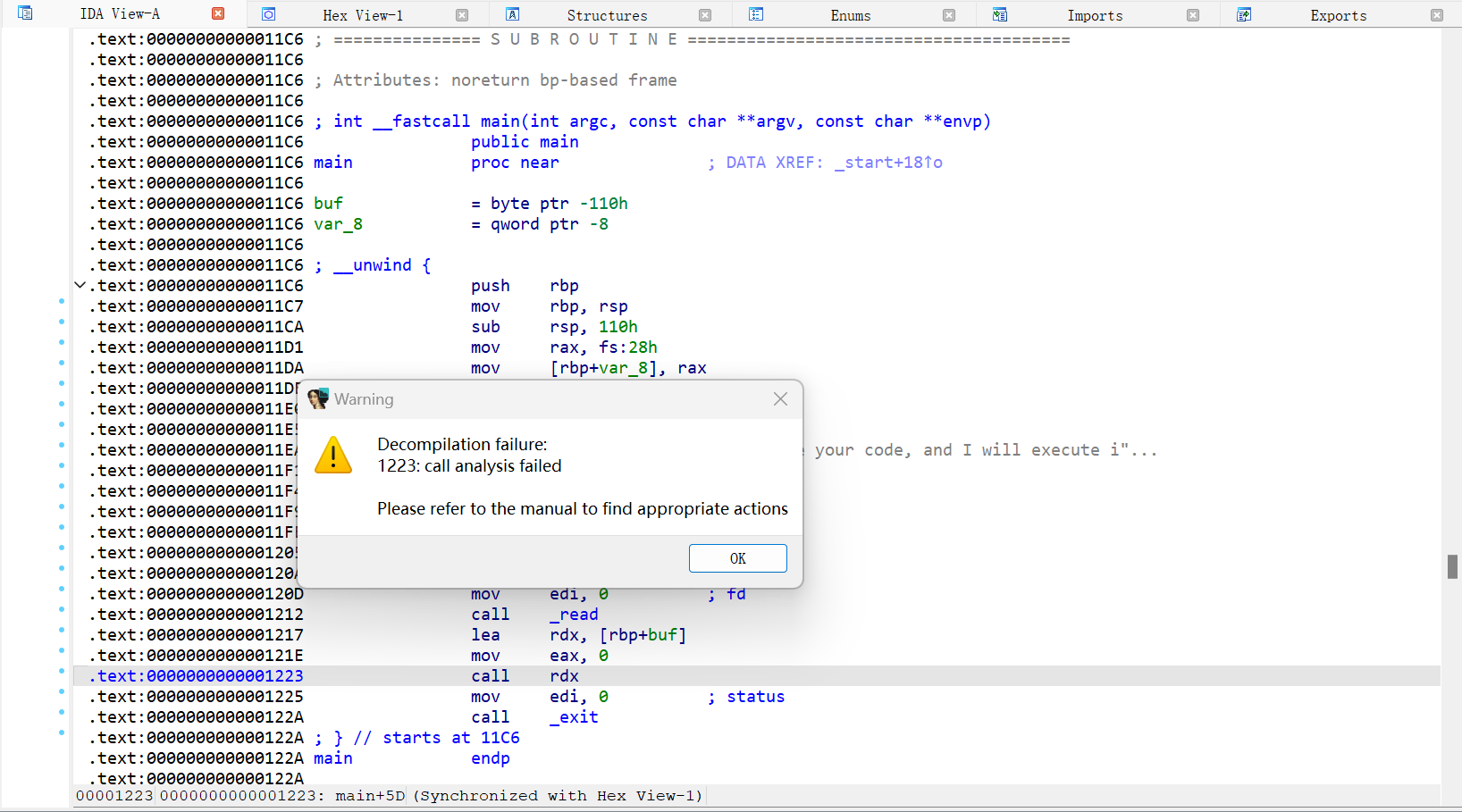1462x812 pixels.
Task: Open the Imports tab
Action: [1095, 15]
